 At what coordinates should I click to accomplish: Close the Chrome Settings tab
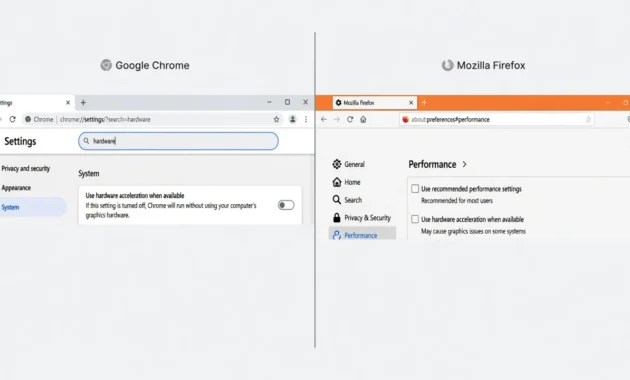(x=68, y=103)
